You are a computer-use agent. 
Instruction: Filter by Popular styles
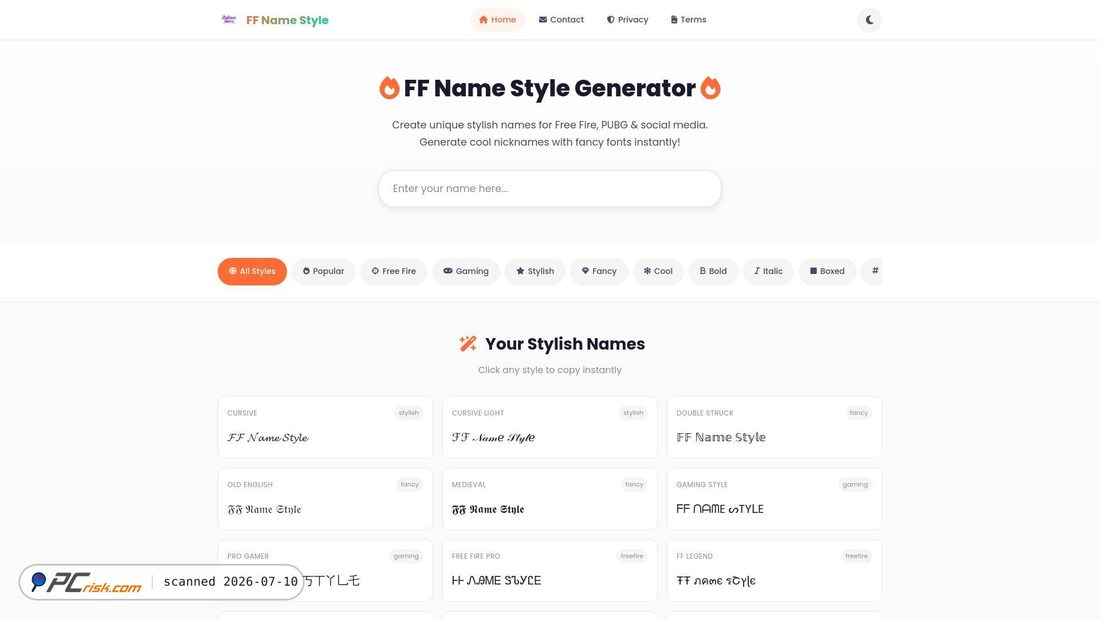click(323, 271)
